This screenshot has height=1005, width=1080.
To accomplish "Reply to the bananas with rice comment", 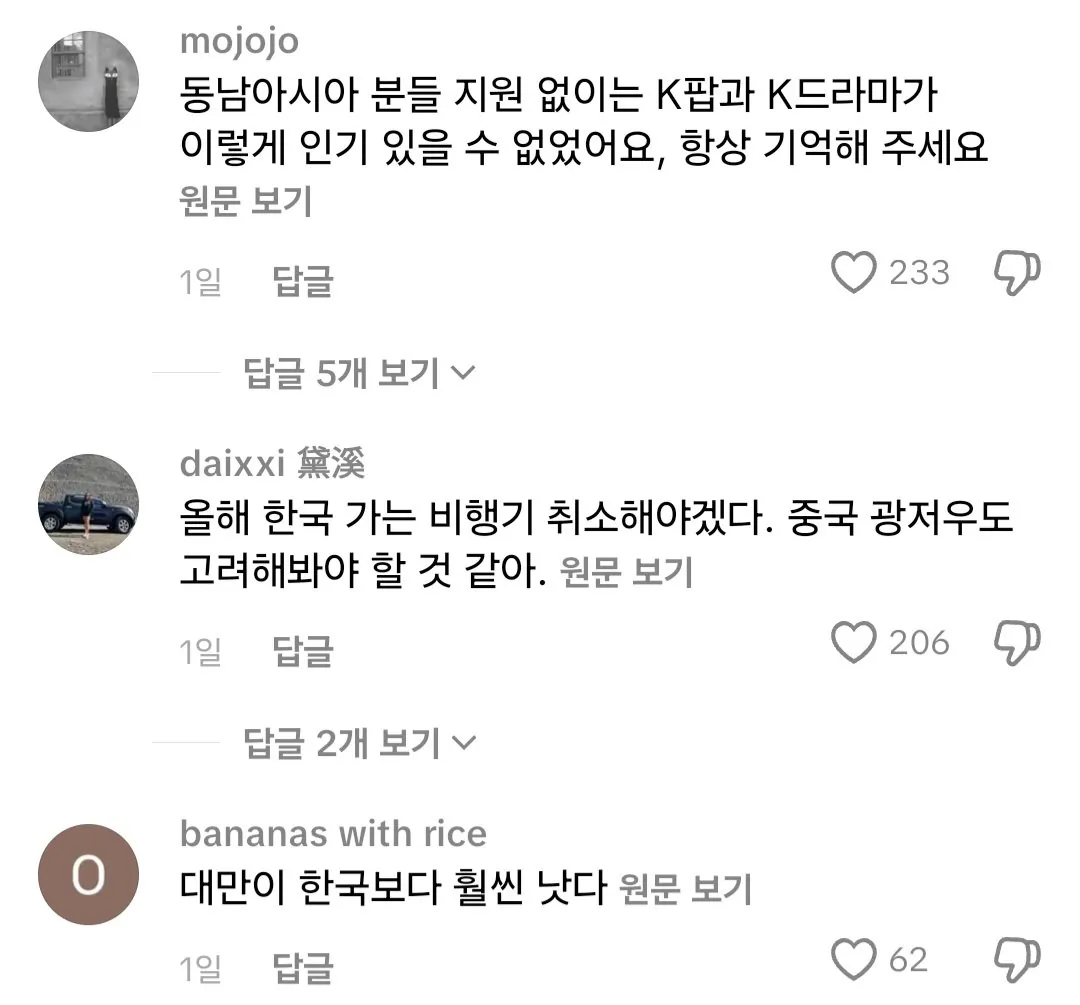I will (x=302, y=967).
